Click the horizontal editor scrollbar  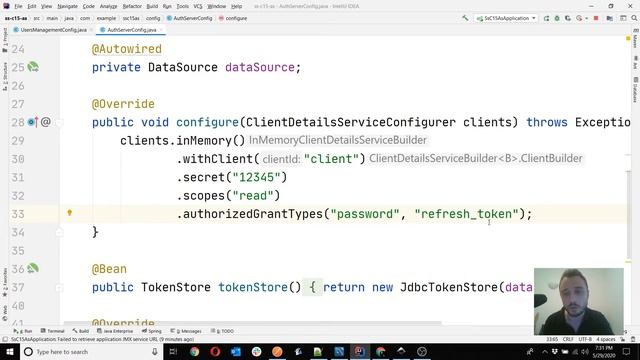(252, 323)
